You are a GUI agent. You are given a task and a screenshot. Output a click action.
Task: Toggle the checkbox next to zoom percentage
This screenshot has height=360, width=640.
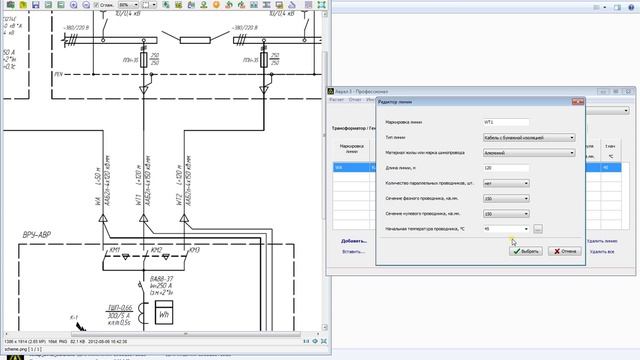point(96,5)
